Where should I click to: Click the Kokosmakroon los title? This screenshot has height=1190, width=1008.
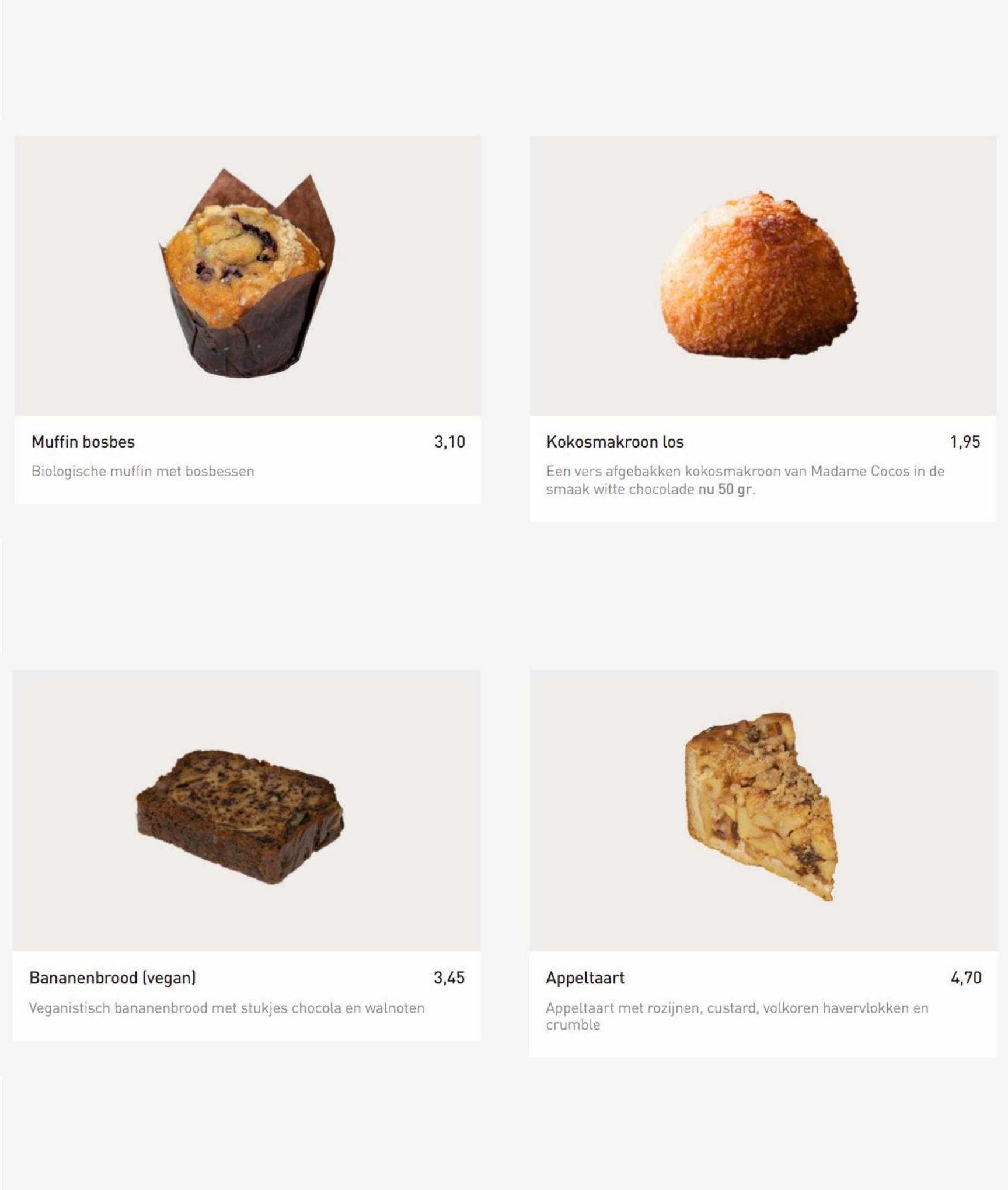coord(615,442)
